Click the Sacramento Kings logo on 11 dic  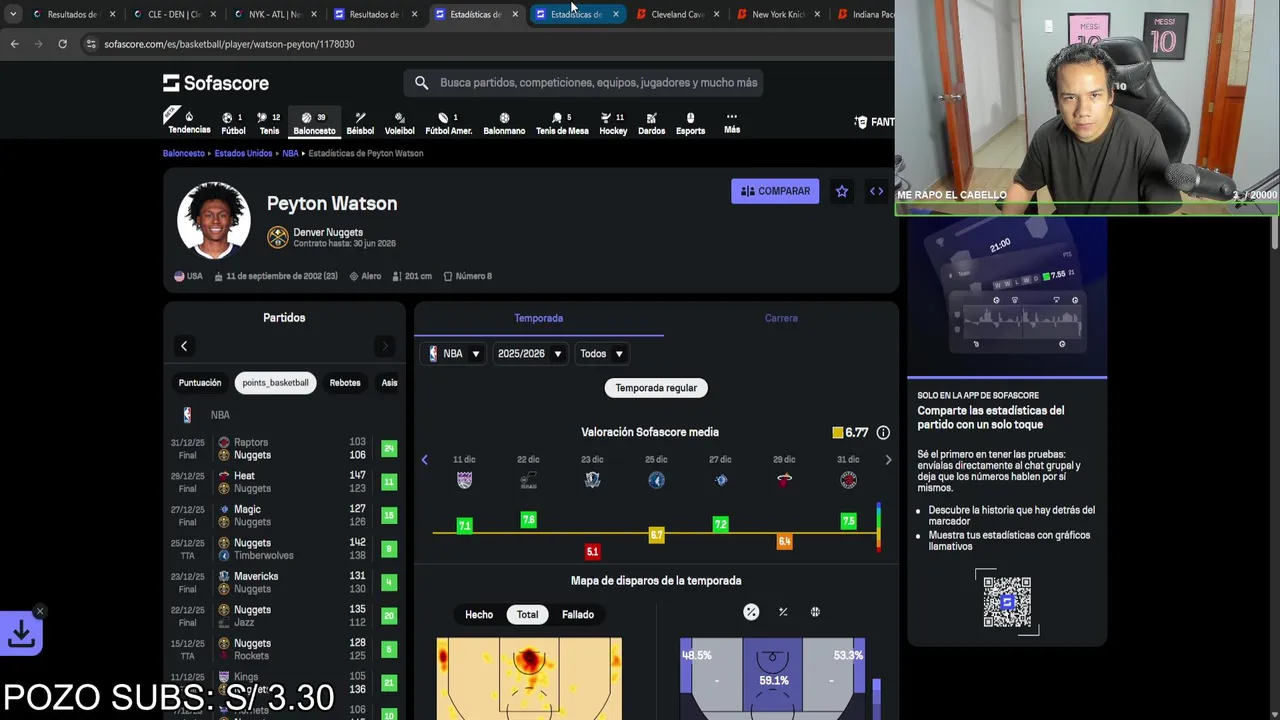[x=464, y=480]
